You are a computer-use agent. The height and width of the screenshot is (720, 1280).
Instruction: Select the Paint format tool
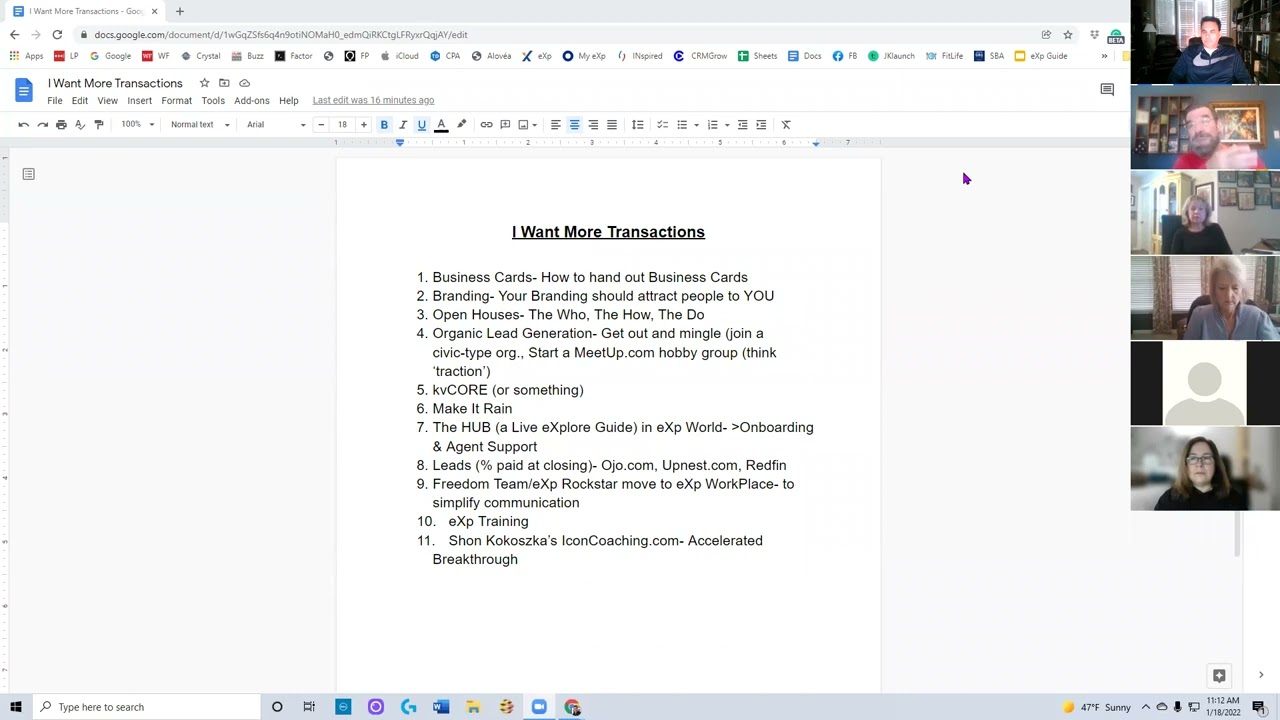(x=98, y=125)
